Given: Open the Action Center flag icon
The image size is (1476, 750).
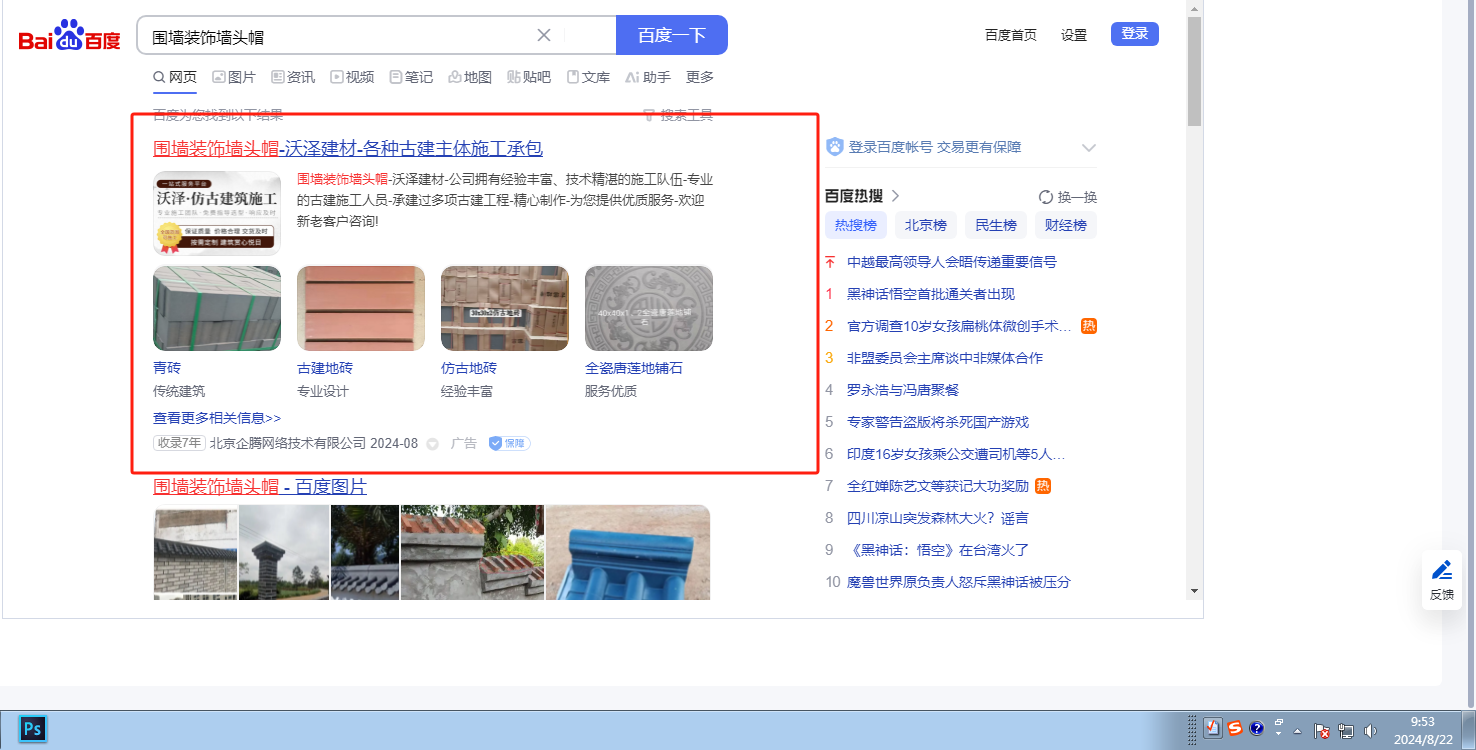Looking at the screenshot, I should tap(1321, 731).
